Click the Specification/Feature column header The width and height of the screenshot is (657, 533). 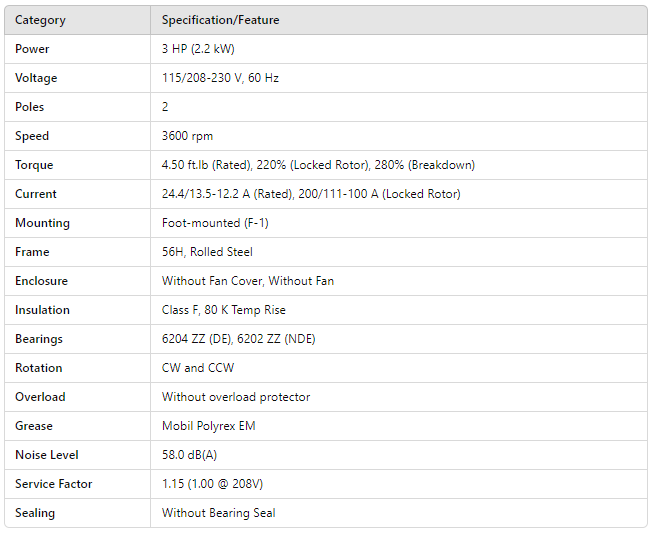click(220, 20)
